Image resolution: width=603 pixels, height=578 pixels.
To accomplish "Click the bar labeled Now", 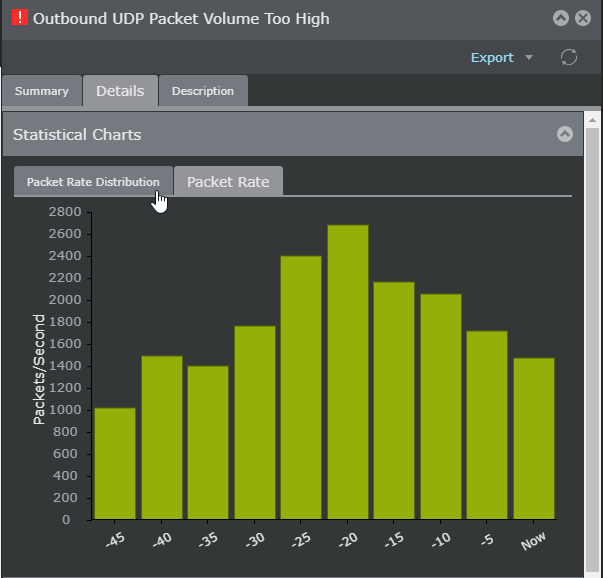I will (534, 439).
